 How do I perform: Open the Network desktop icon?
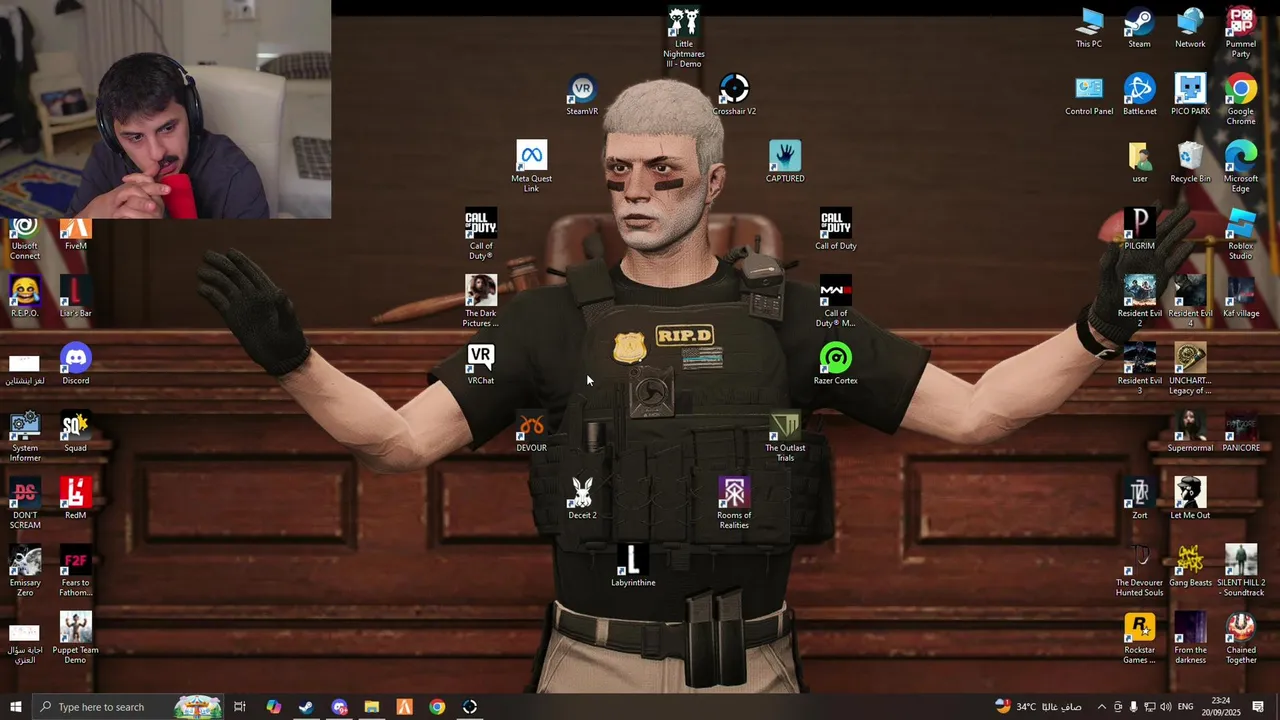pos(1190,28)
